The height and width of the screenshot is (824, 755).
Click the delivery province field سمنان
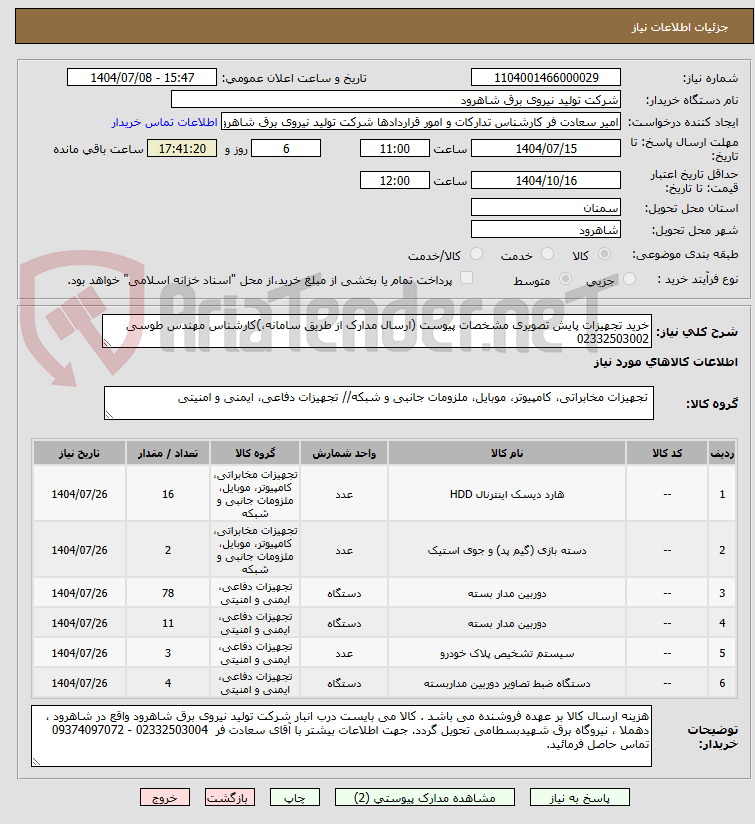[546, 207]
